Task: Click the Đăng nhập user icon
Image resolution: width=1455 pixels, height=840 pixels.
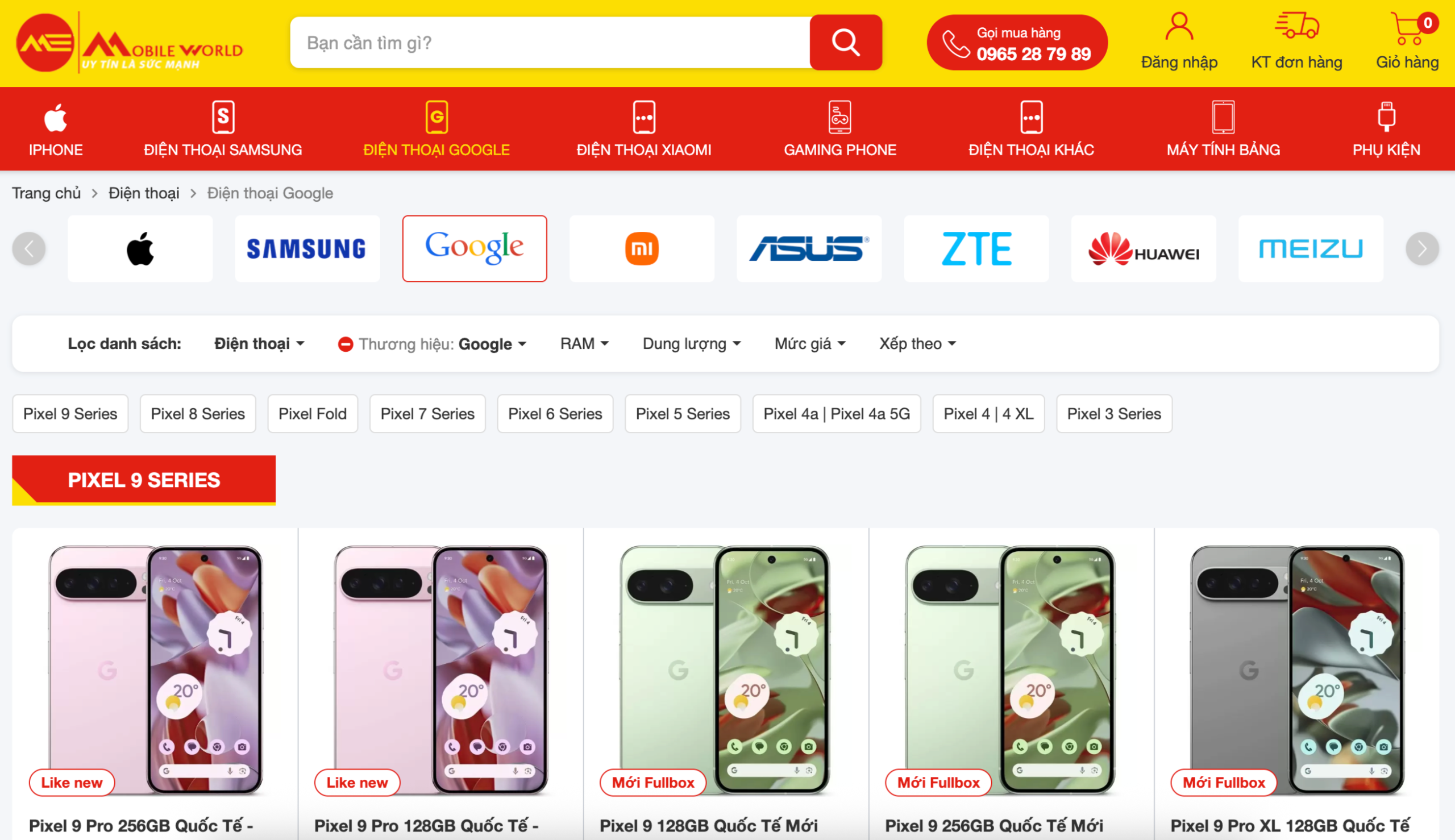Action: click(x=1179, y=27)
